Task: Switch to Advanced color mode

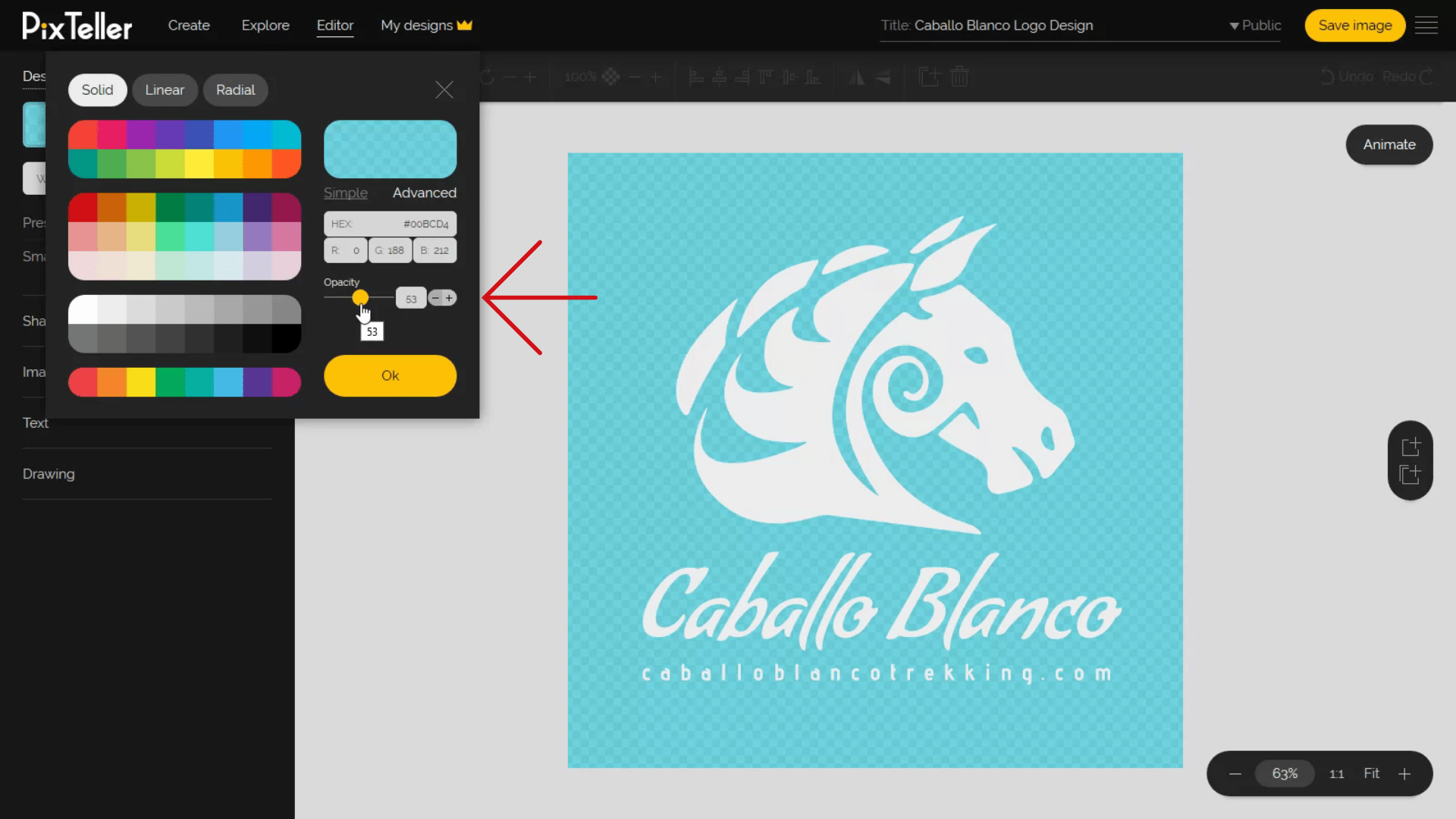Action: [x=425, y=193]
